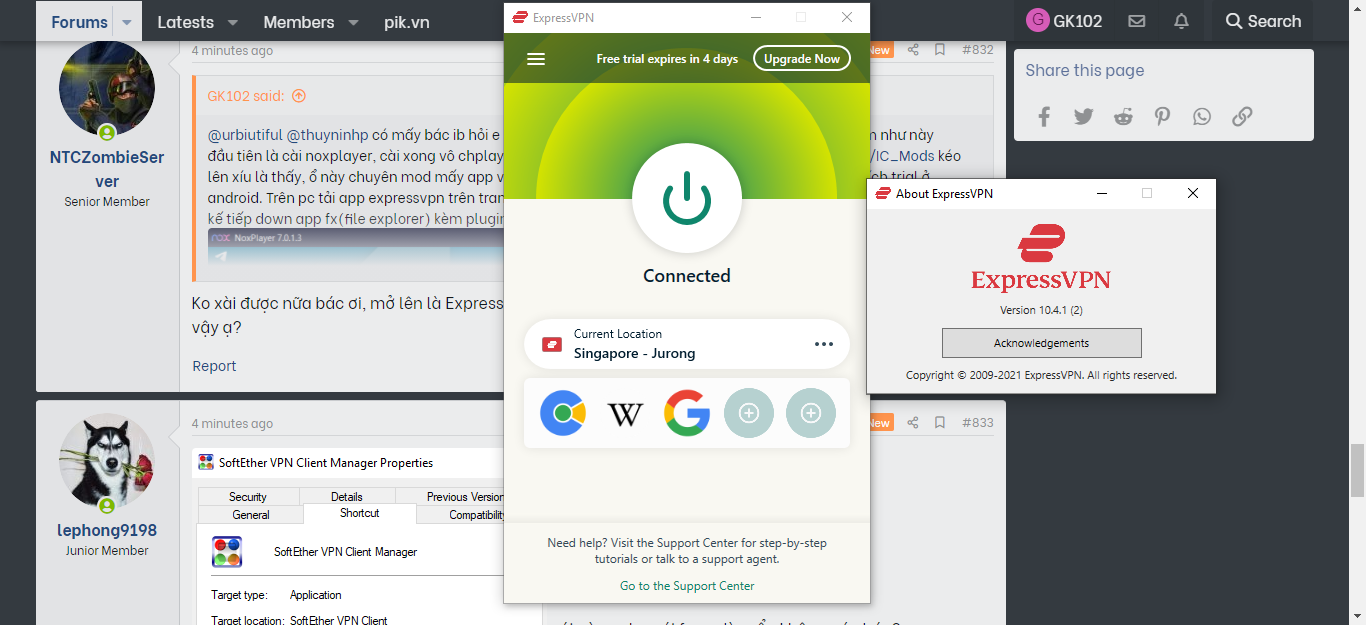Screen dimensions: 1366x625
Task: Launch Chrome shortcut in ExpressVPN
Action: click(563, 413)
